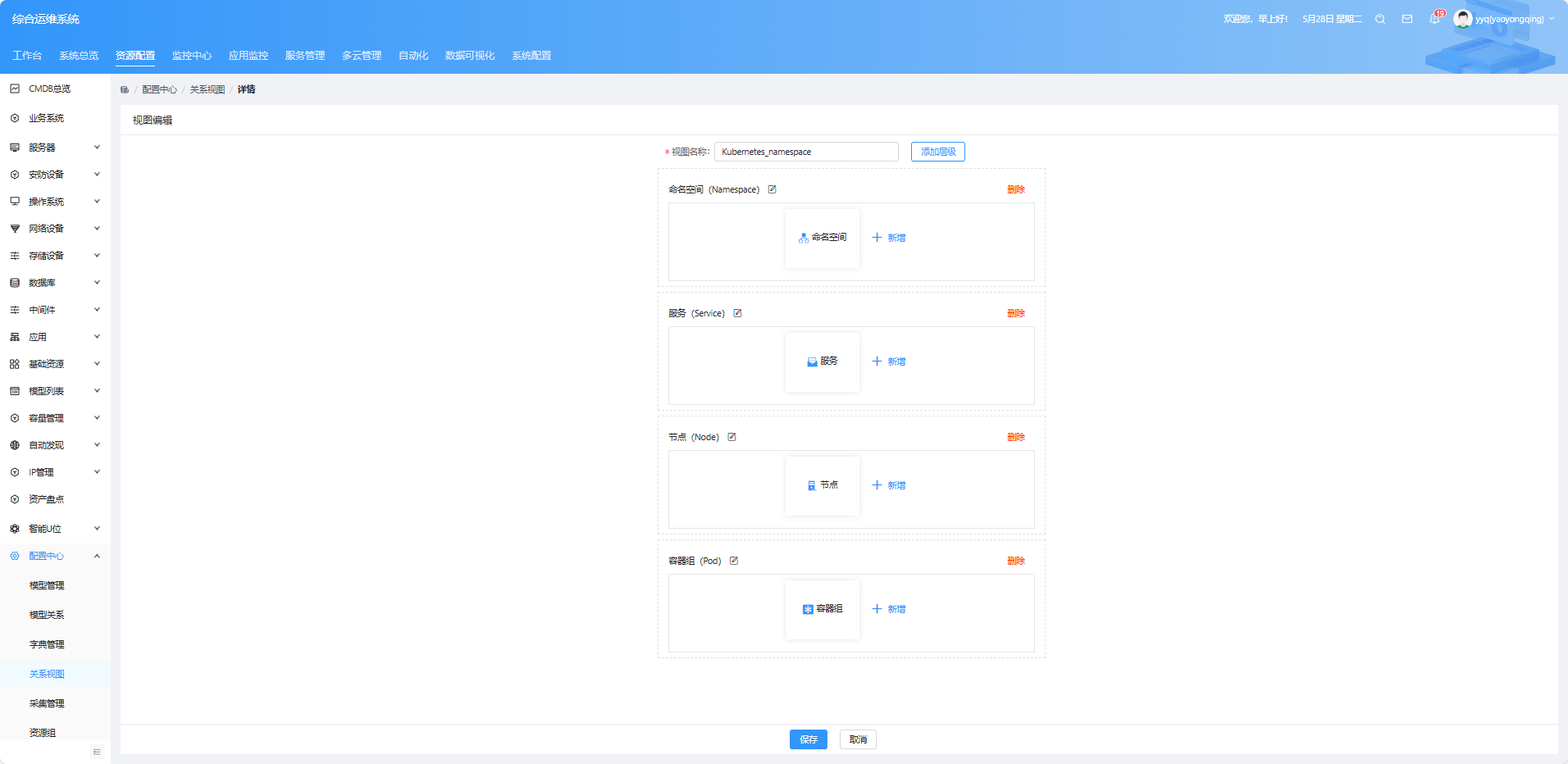Viewport: 1568px width, 764px height.
Task: Open 字典管理 in sidebar
Action: coord(47,644)
